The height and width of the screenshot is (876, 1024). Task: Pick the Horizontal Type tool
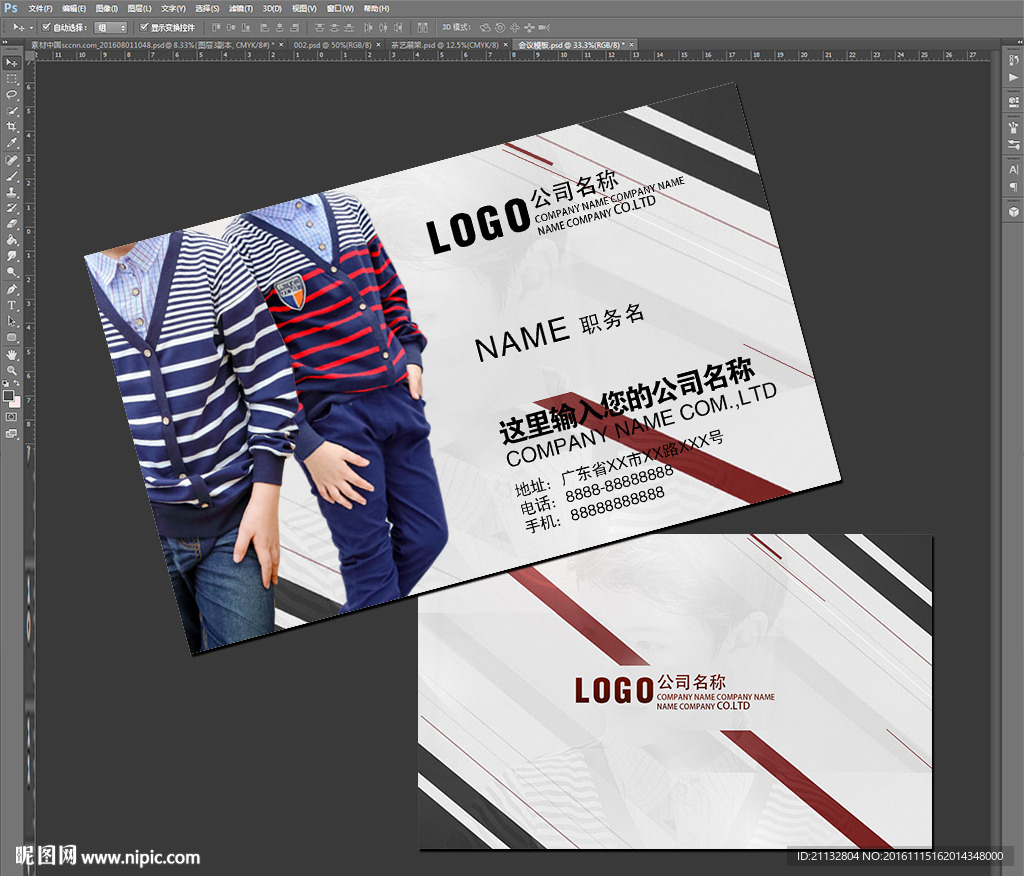pyautogui.click(x=12, y=305)
